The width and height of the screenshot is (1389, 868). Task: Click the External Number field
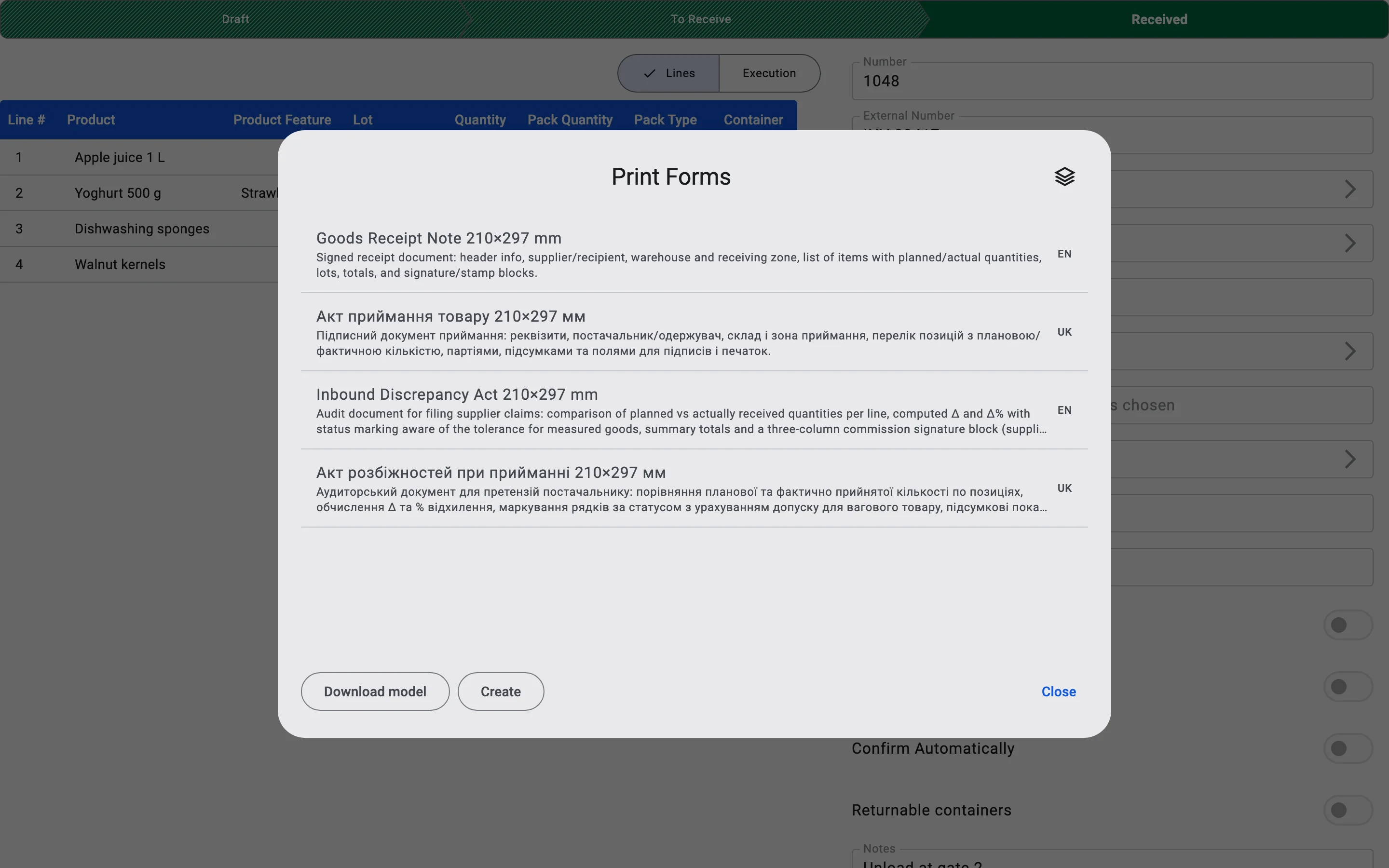coord(1112,135)
